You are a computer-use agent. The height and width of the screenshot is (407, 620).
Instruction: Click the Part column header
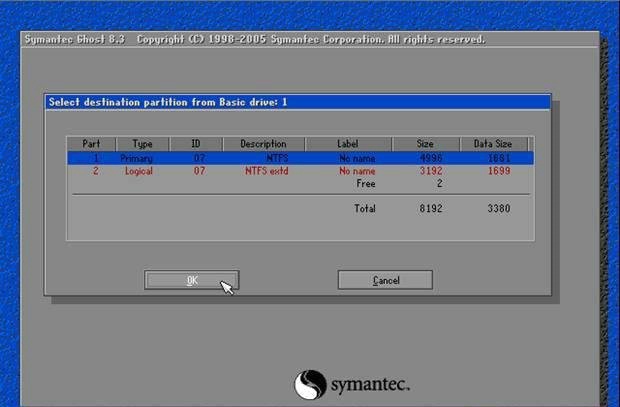(x=91, y=144)
